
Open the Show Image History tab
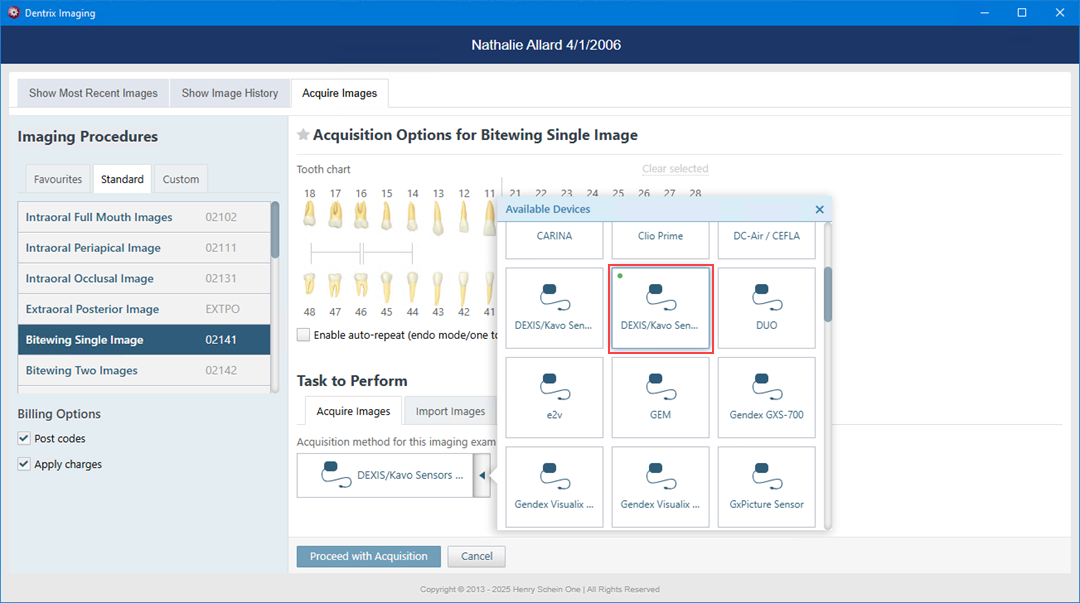[230, 93]
